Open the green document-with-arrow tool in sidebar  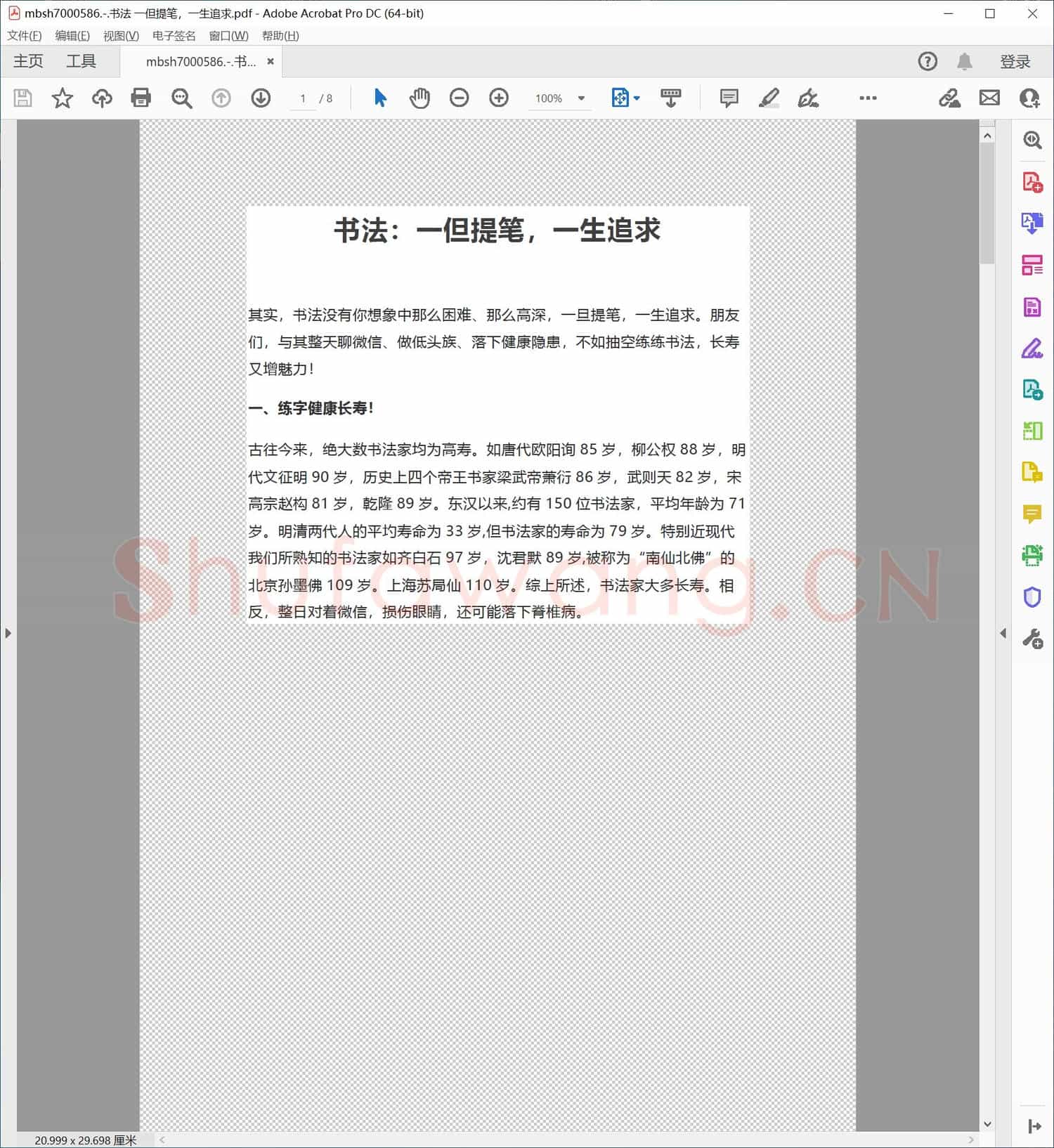pyautogui.click(x=1032, y=389)
